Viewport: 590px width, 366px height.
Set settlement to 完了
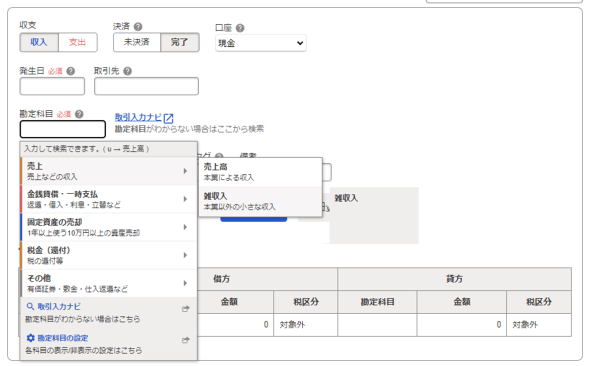click(x=180, y=42)
